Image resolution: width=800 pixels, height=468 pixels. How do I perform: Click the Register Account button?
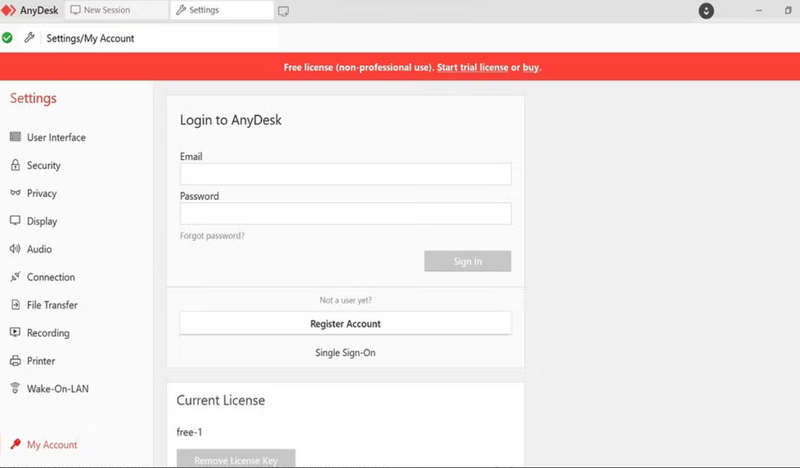[345, 324]
